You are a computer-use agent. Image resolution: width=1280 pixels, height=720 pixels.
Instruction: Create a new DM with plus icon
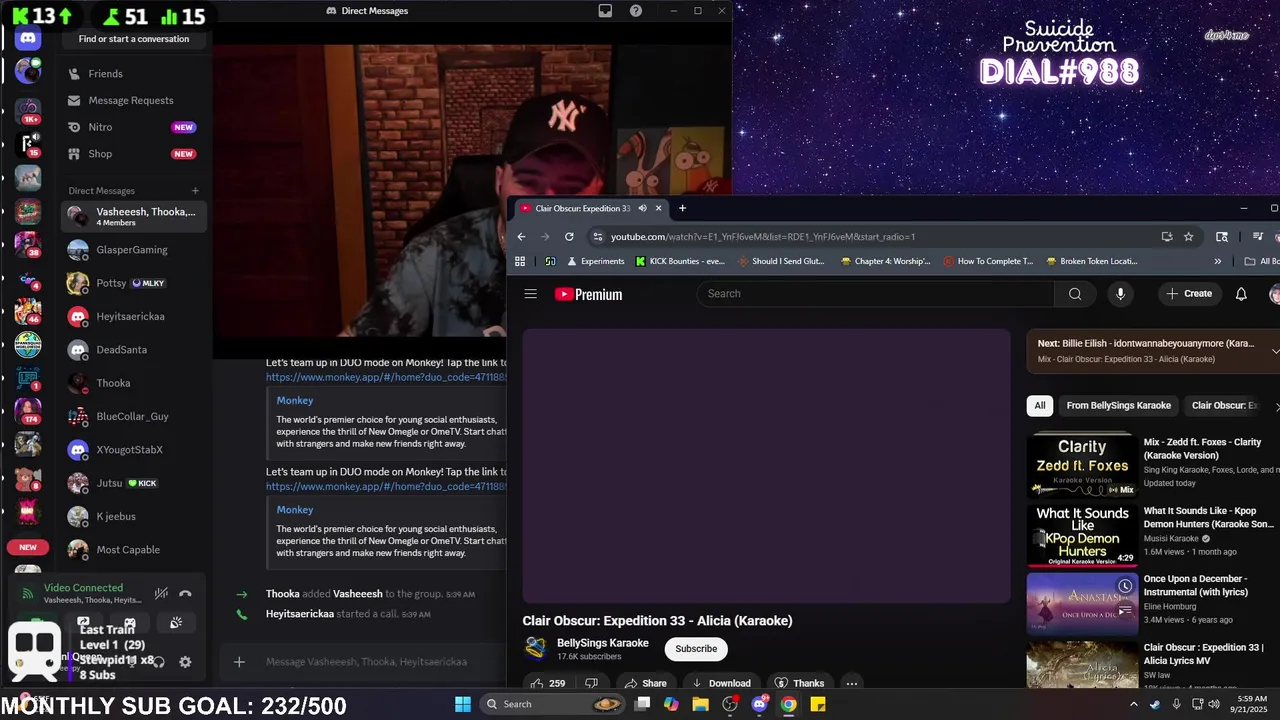coord(196,191)
